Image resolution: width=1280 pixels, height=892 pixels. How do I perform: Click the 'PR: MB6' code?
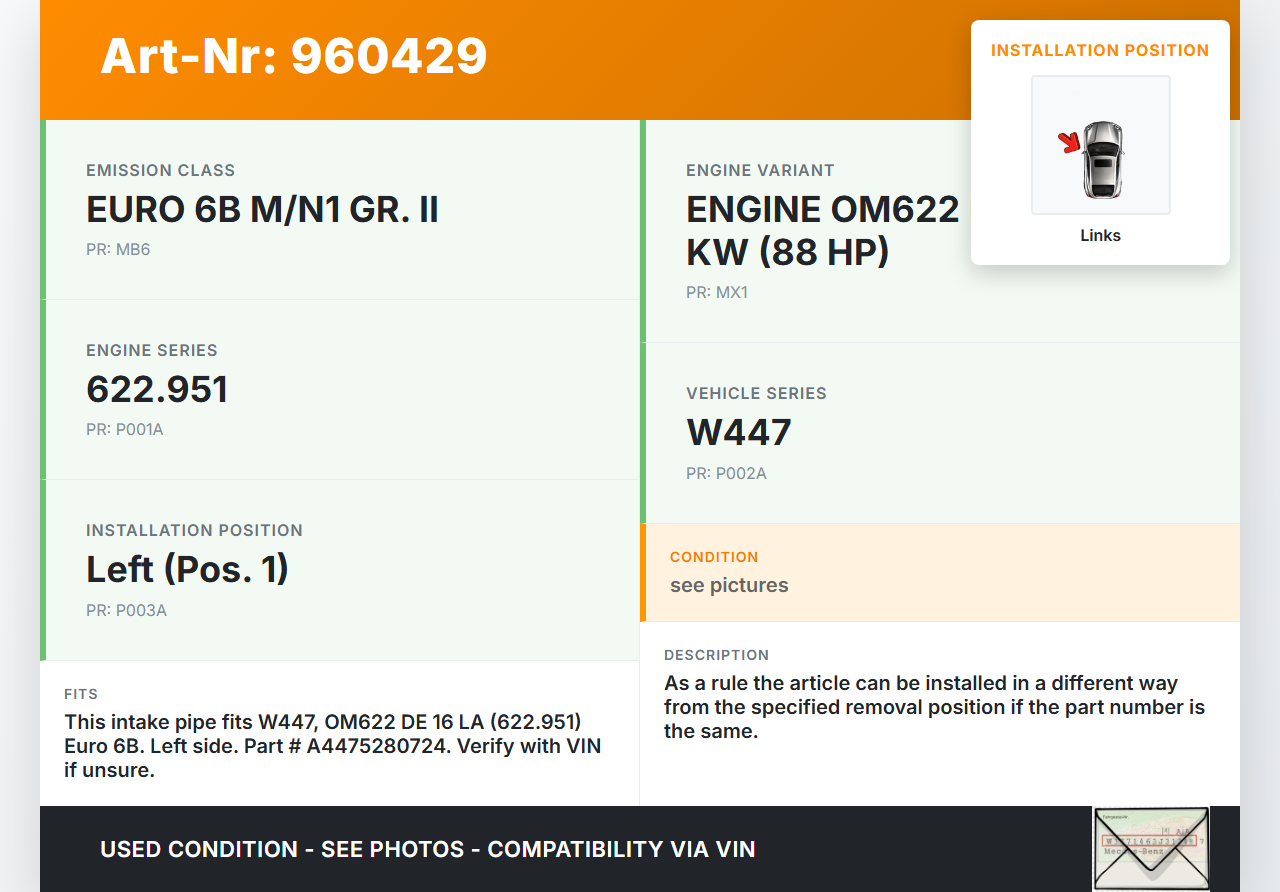[x=118, y=250]
